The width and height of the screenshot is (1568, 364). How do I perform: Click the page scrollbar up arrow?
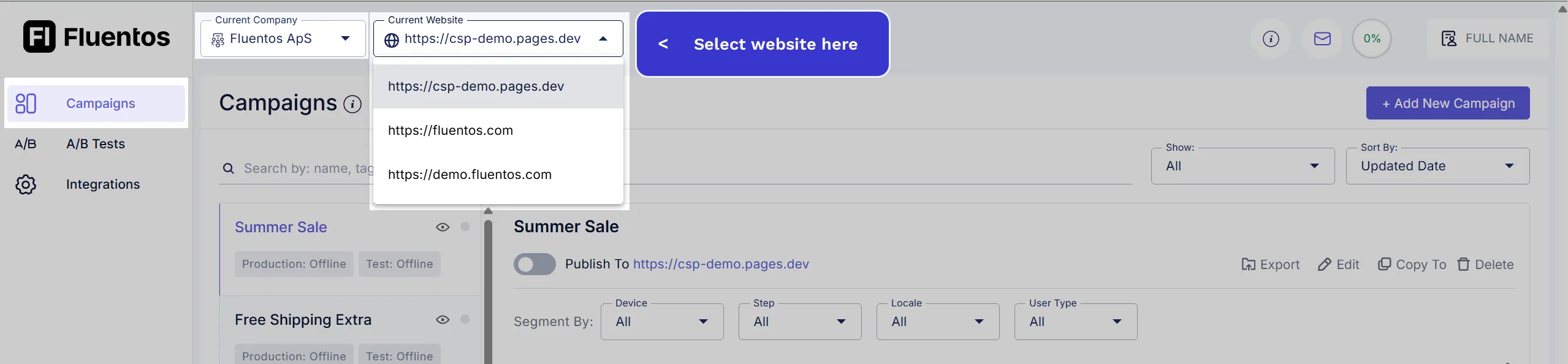(x=1562, y=9)
